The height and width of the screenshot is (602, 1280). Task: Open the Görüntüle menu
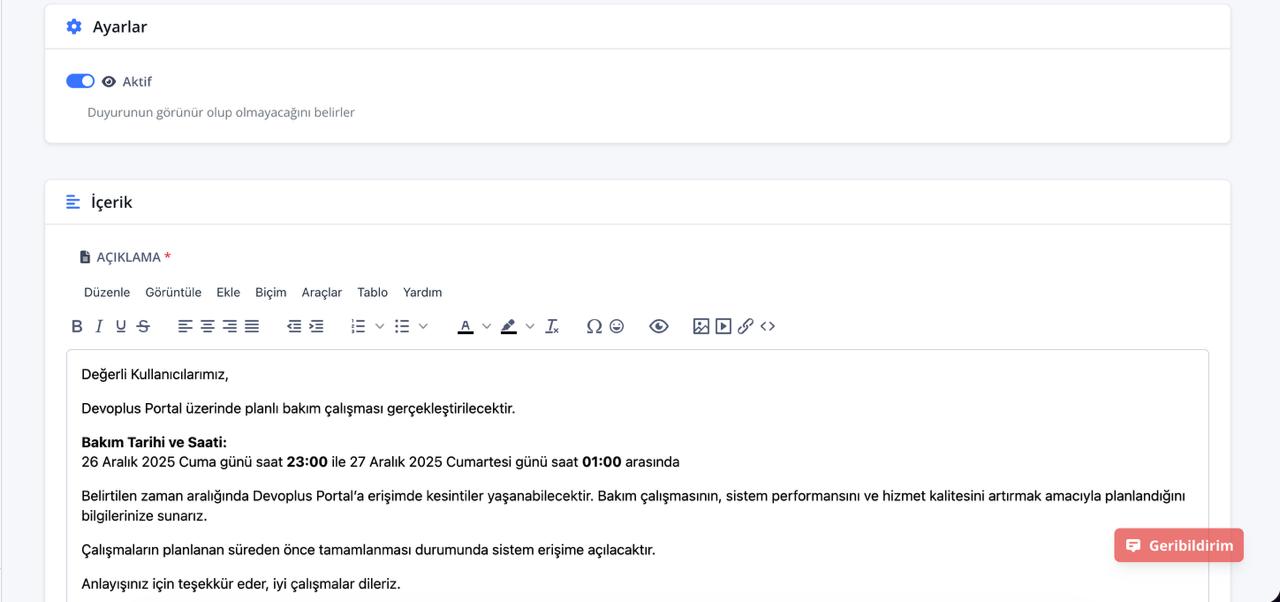173,292
